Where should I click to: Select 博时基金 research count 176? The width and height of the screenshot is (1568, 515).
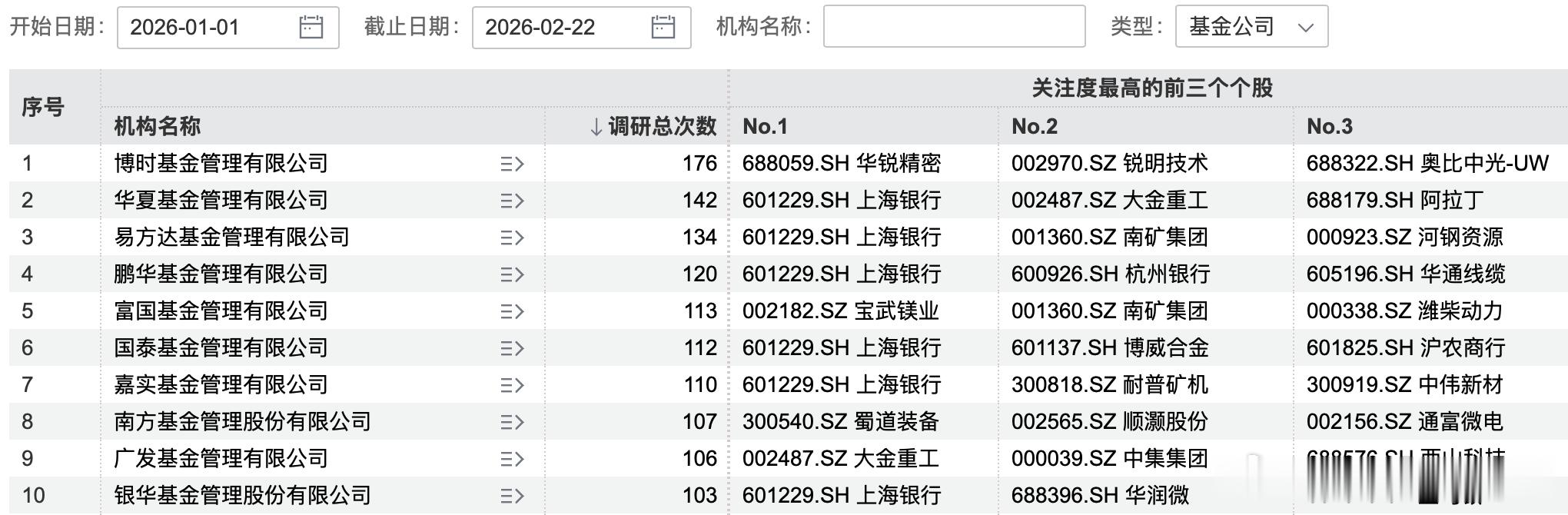[x=699, y=163]
